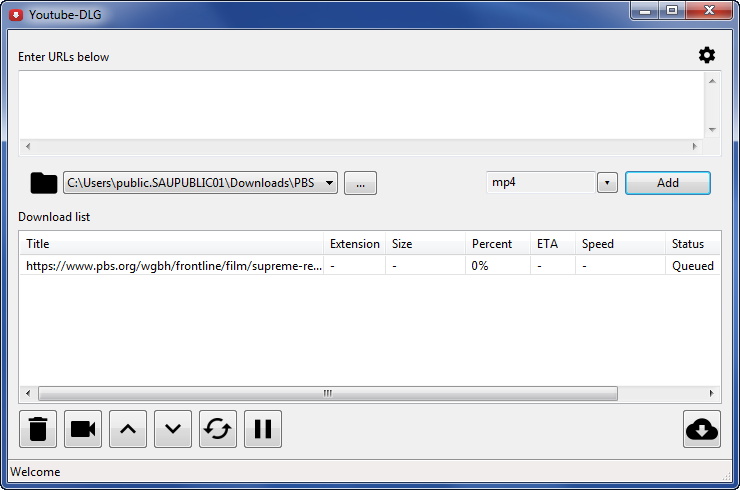Move item down with down-arrow button
740x490 pixels.
point(173,429)
